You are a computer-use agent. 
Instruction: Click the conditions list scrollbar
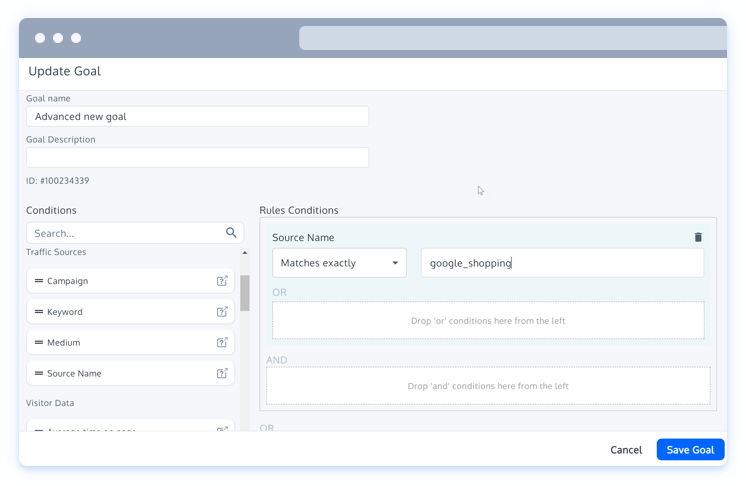(x=244, y=295)
